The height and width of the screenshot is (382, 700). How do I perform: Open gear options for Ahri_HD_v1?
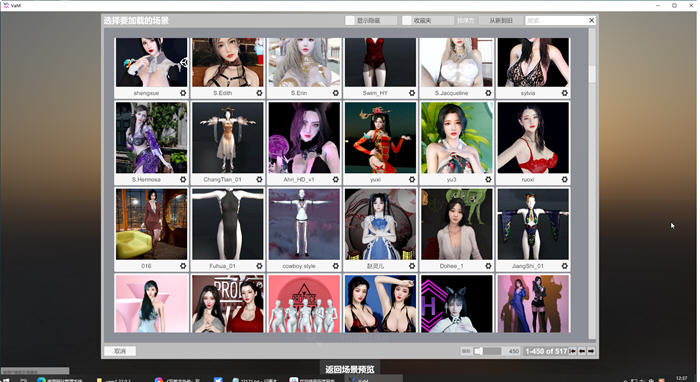tap(336, 179)
